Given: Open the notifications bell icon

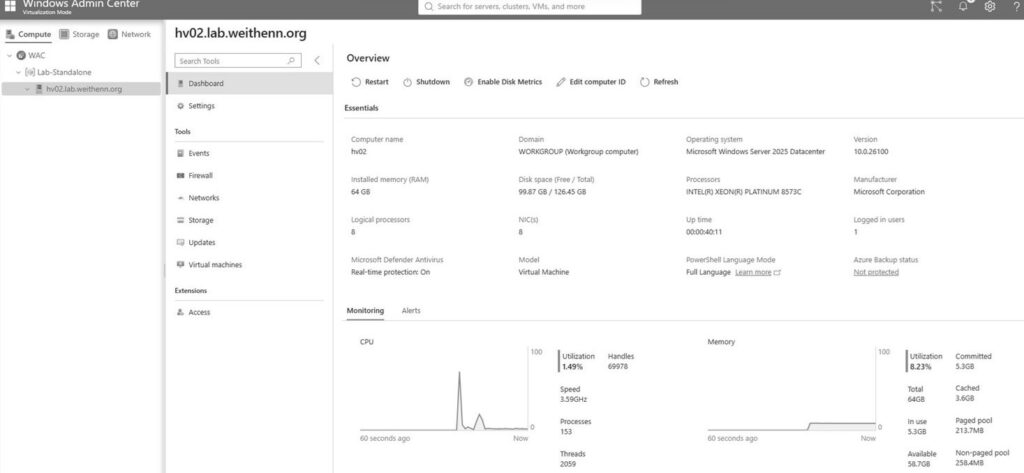Looking at the screenshot, I should [963, 6].
